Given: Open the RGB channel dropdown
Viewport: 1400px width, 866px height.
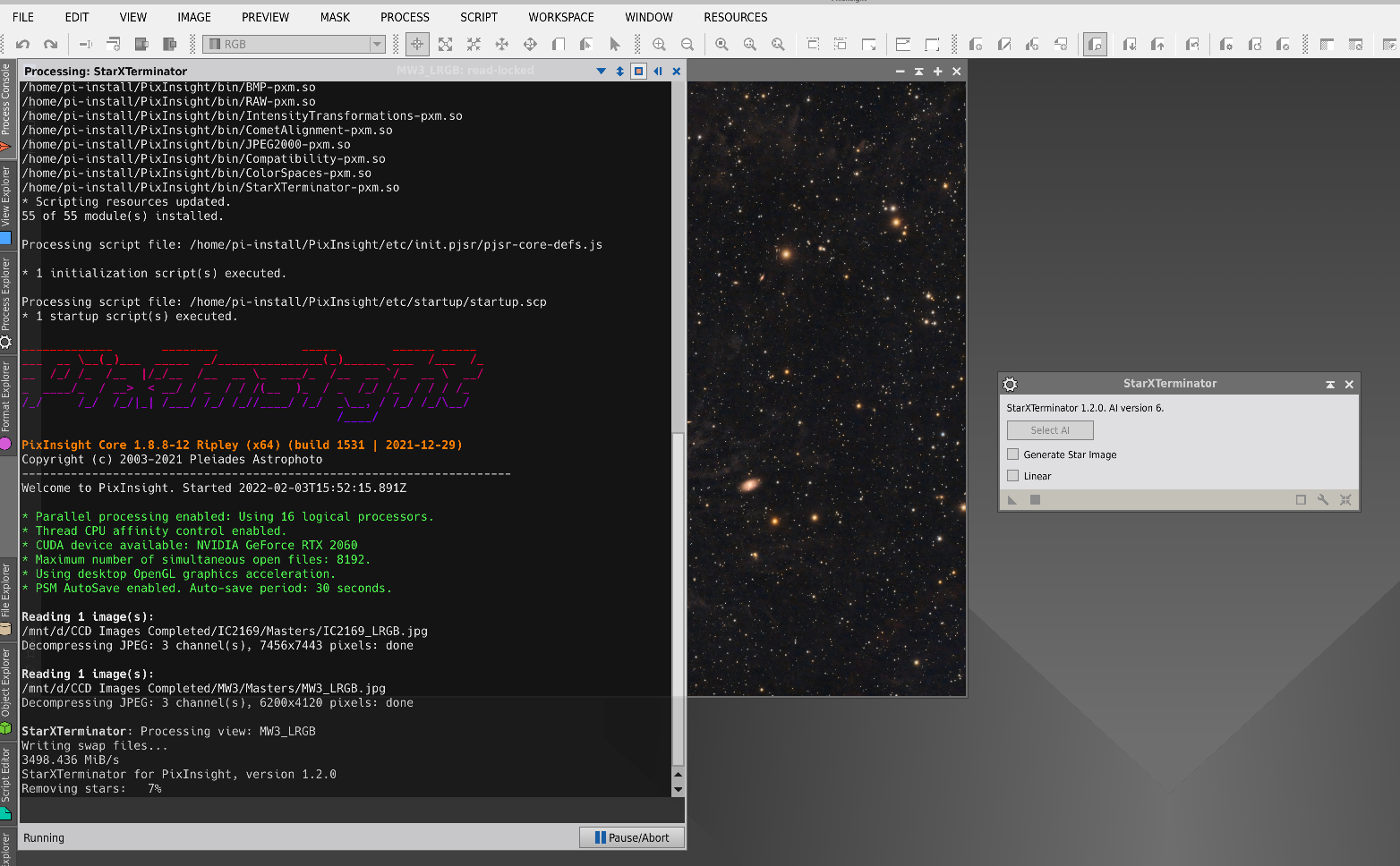Looking at the screenshot, I should [295, 44].
